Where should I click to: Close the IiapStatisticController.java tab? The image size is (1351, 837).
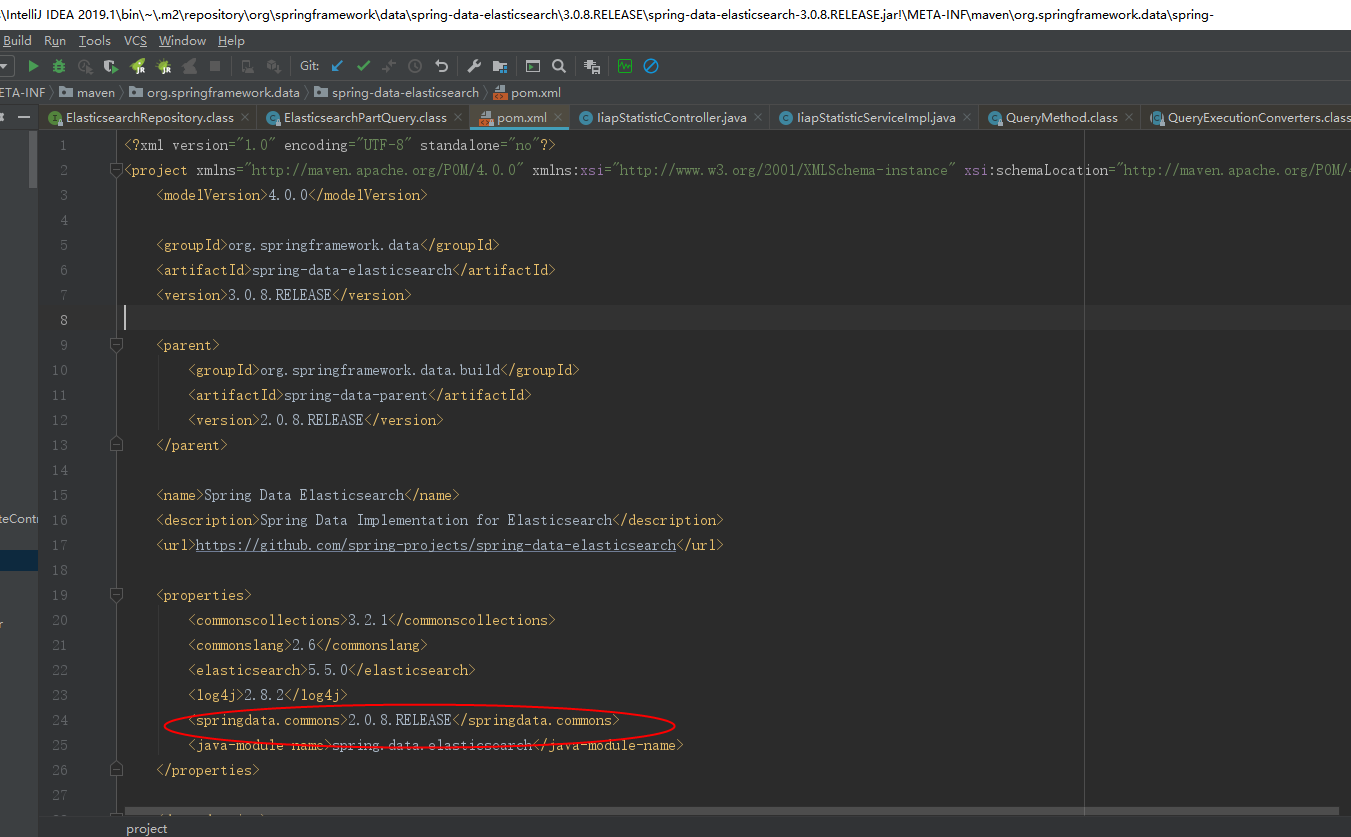758,118
